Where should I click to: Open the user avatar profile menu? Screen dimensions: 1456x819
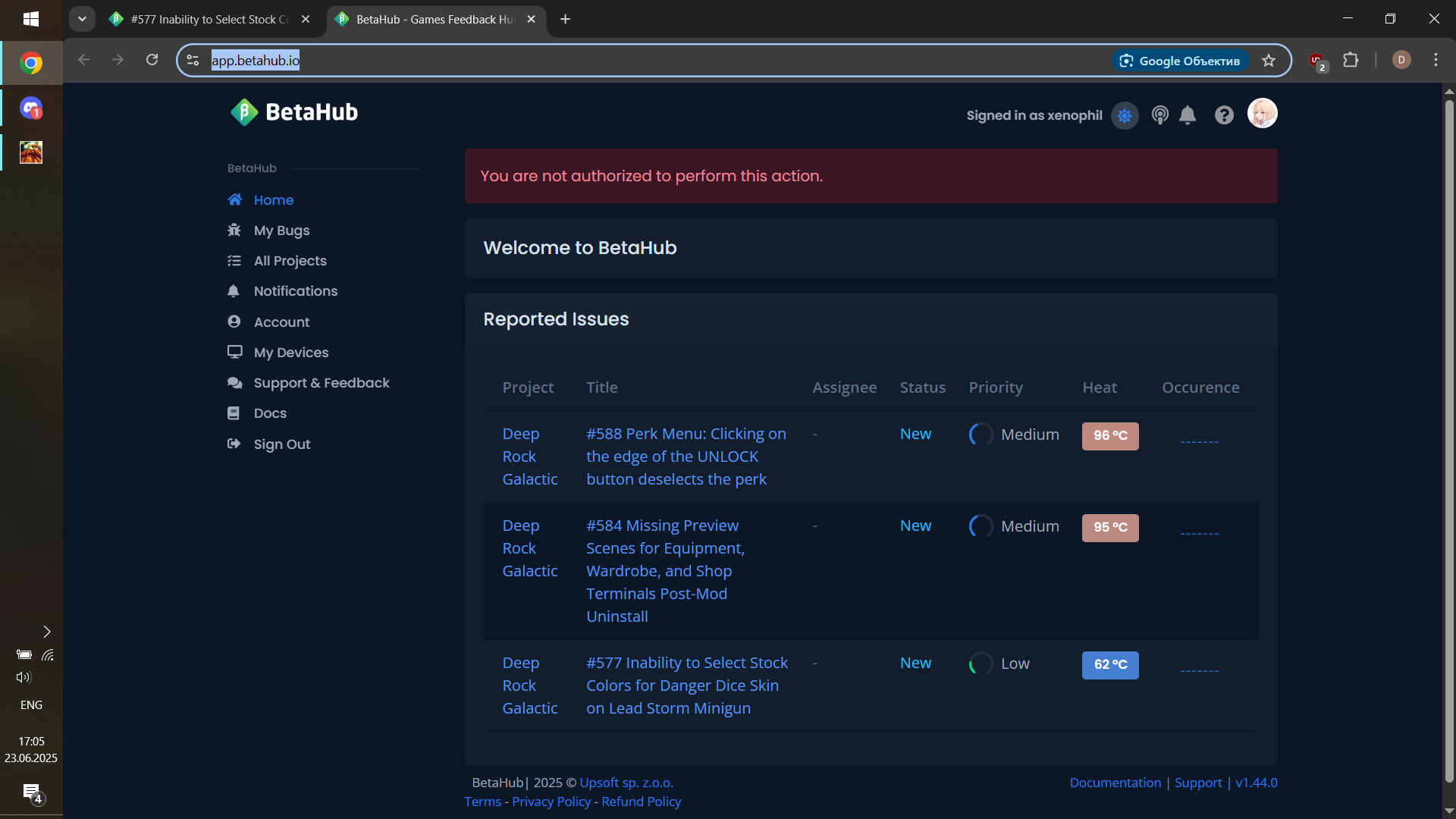click(1262, 114)
